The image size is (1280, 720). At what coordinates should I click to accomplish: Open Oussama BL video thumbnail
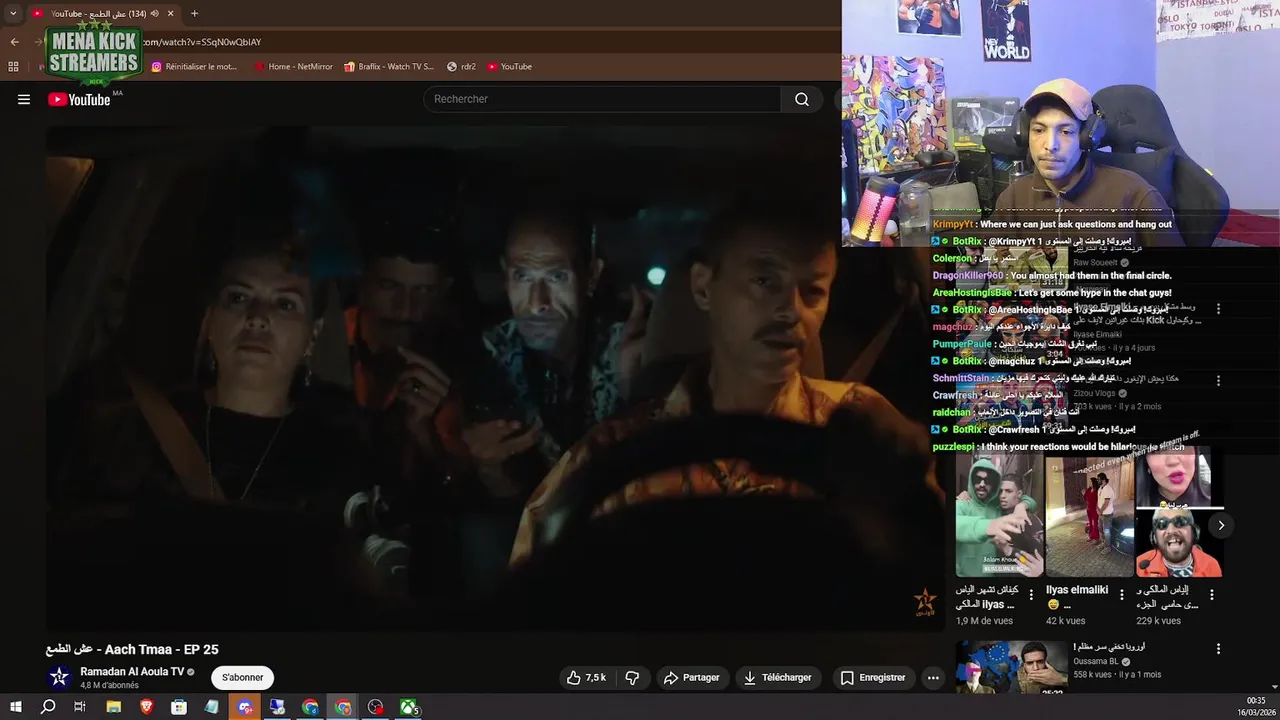(1011, 667)
